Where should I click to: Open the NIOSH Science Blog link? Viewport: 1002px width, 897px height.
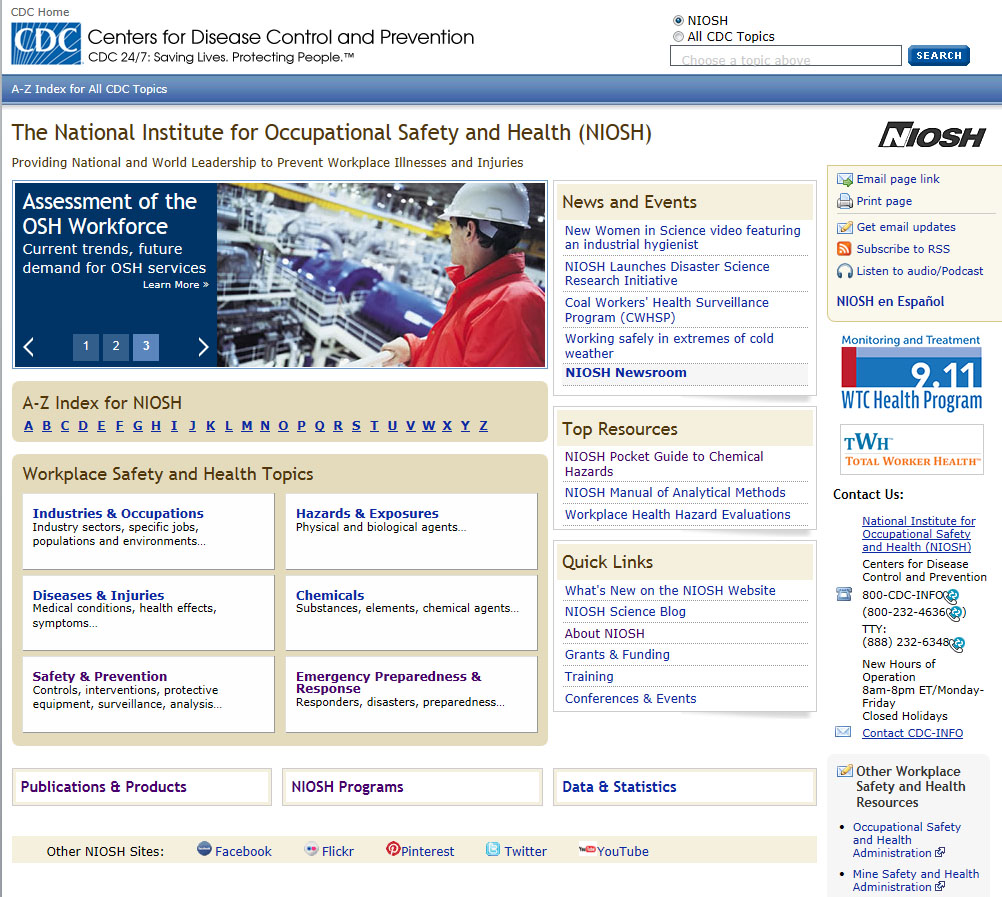(x=625, y=611)
